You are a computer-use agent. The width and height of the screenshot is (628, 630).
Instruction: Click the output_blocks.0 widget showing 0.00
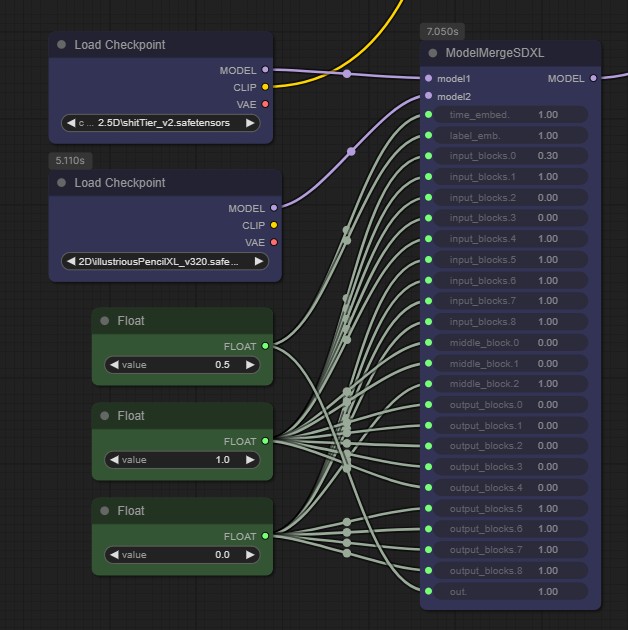(x=511, y=405)
